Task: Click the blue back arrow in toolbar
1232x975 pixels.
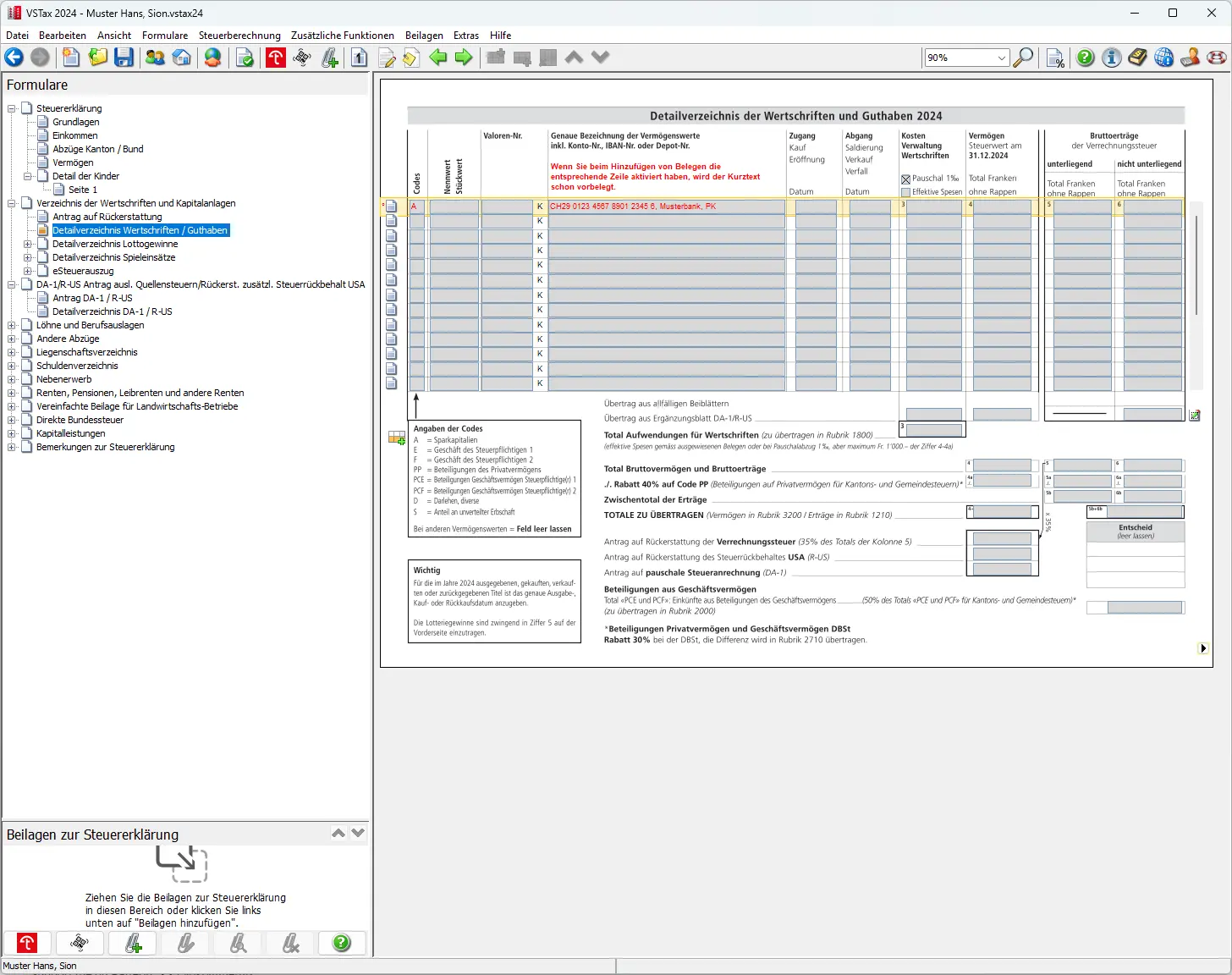Action: coord(14,58)
